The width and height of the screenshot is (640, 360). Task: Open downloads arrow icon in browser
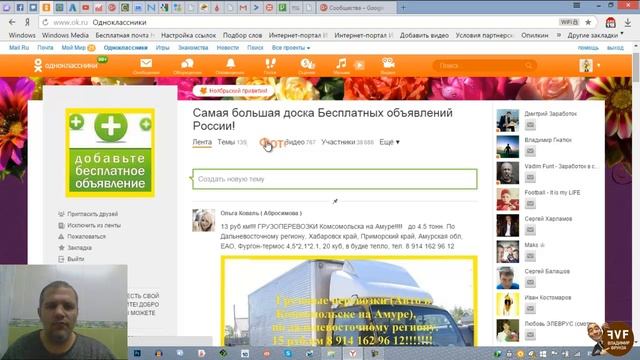(x=628, y=22)
